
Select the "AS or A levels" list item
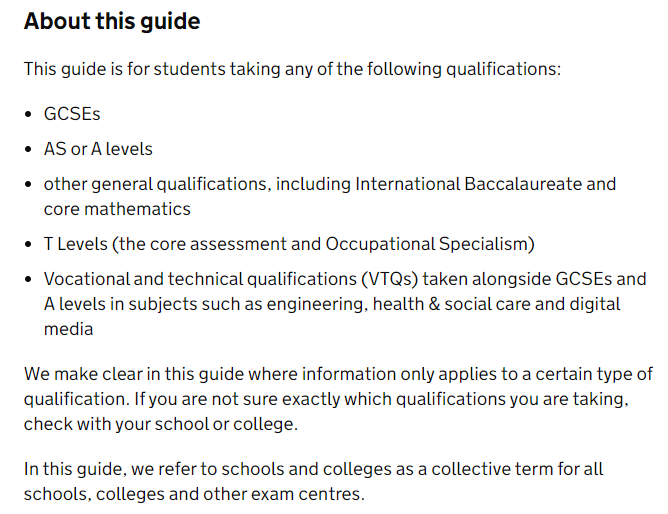point(98,149)
